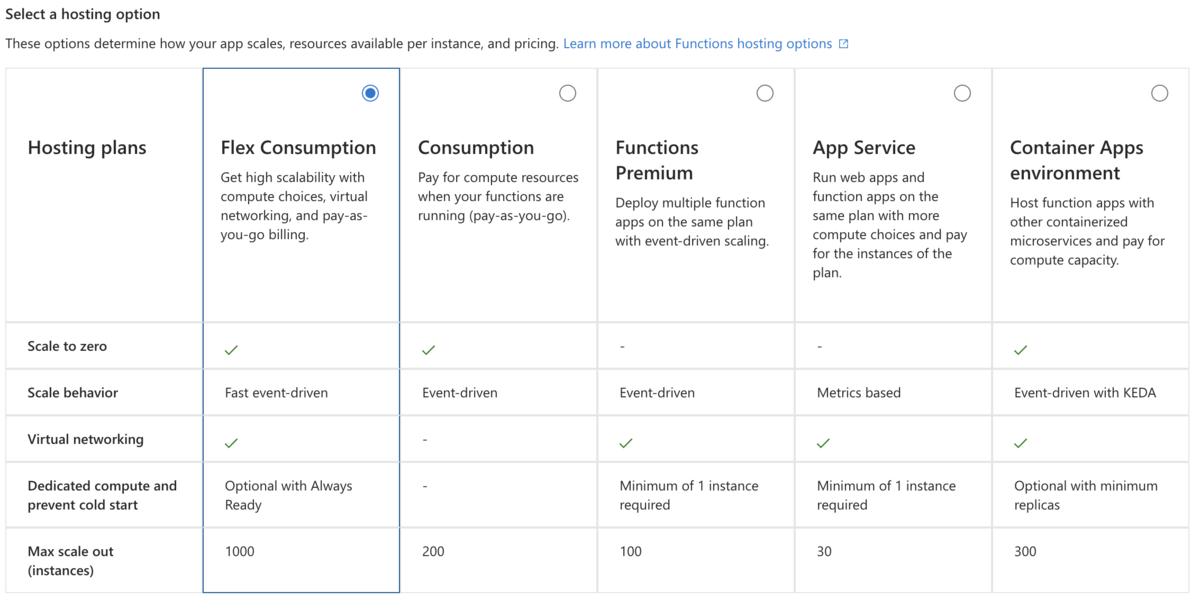Click the Functions Premium heading

(657, 160)
